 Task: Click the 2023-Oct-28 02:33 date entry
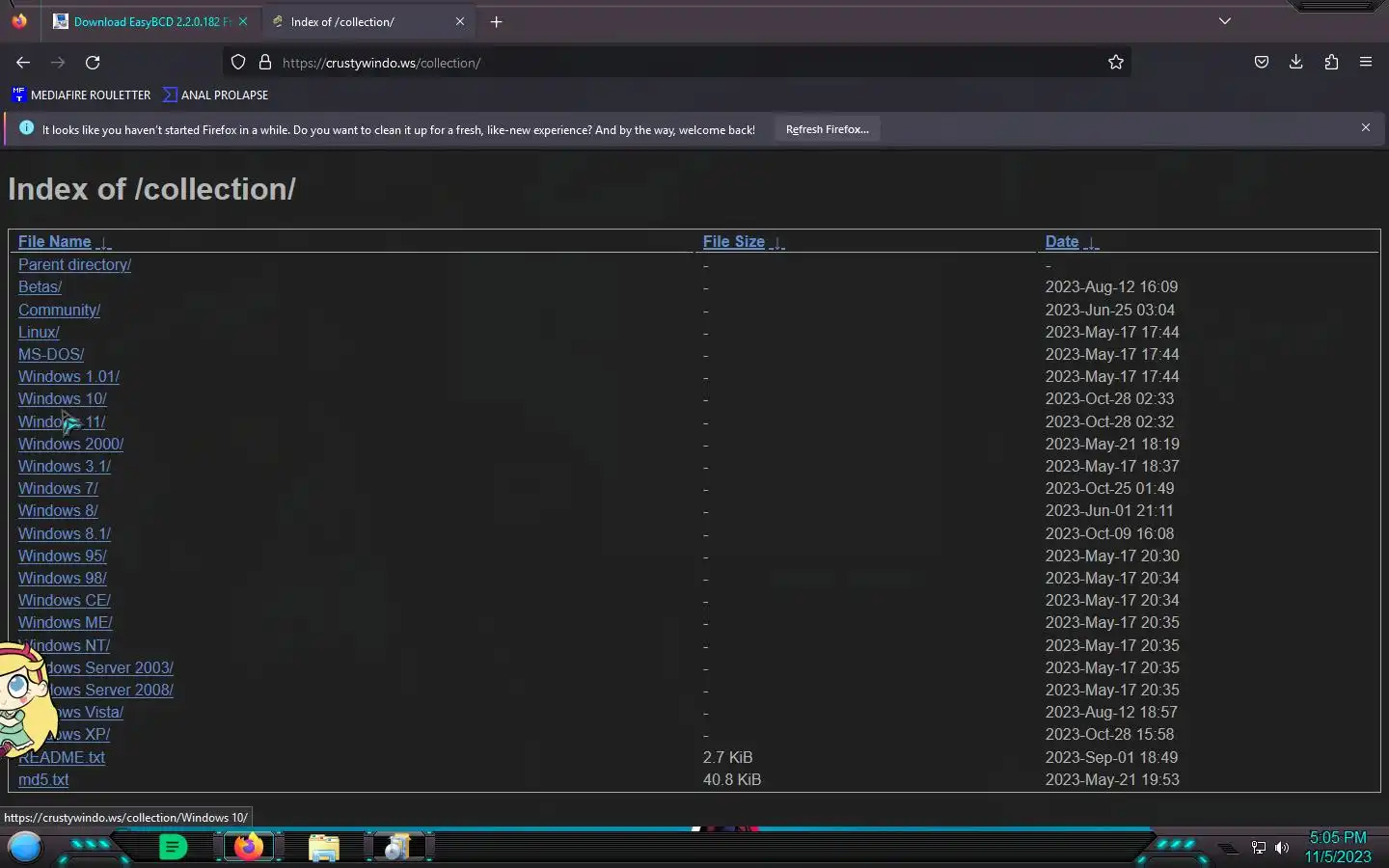click(1109, 398)
